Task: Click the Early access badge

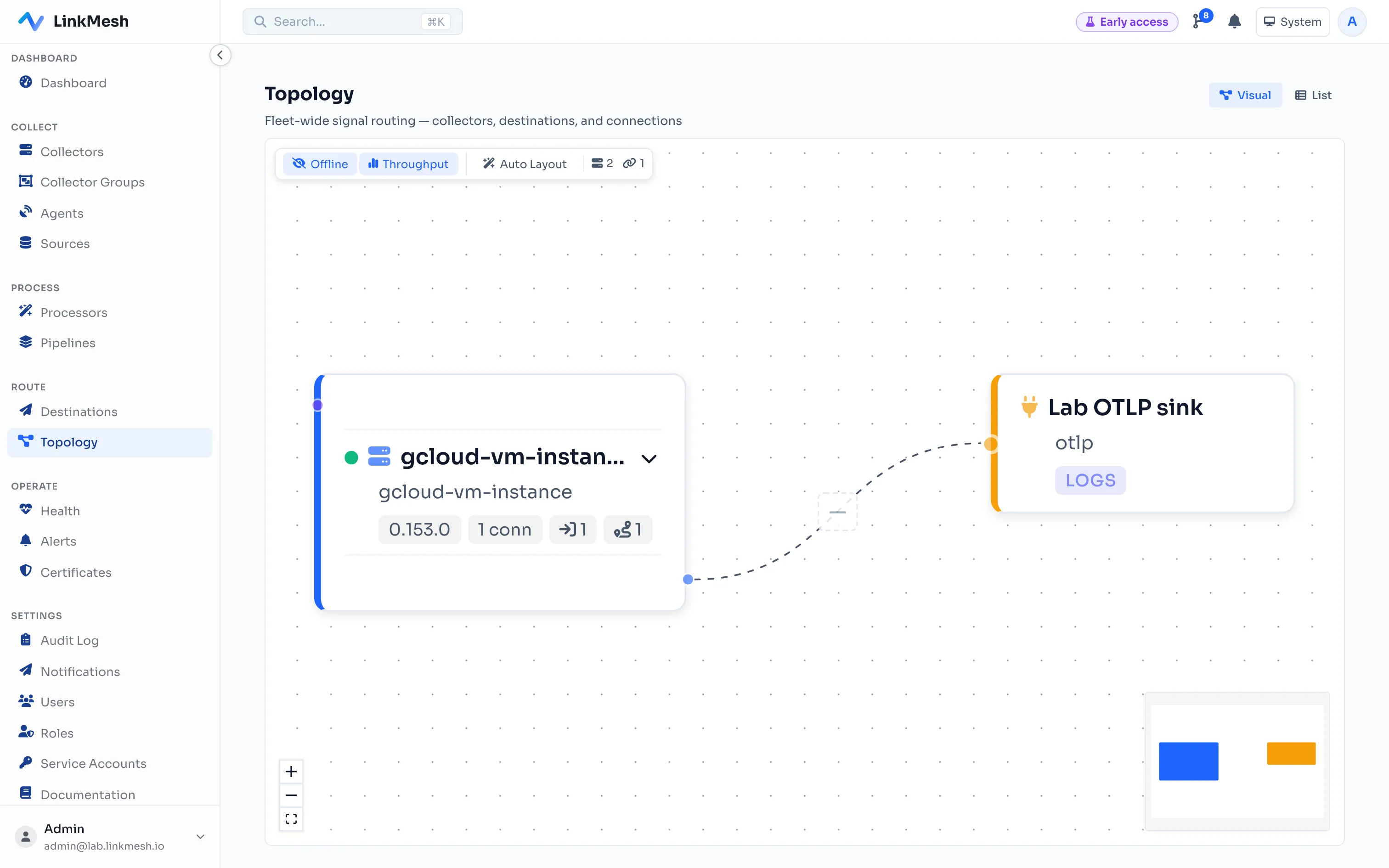Action: click(1127, 22)
